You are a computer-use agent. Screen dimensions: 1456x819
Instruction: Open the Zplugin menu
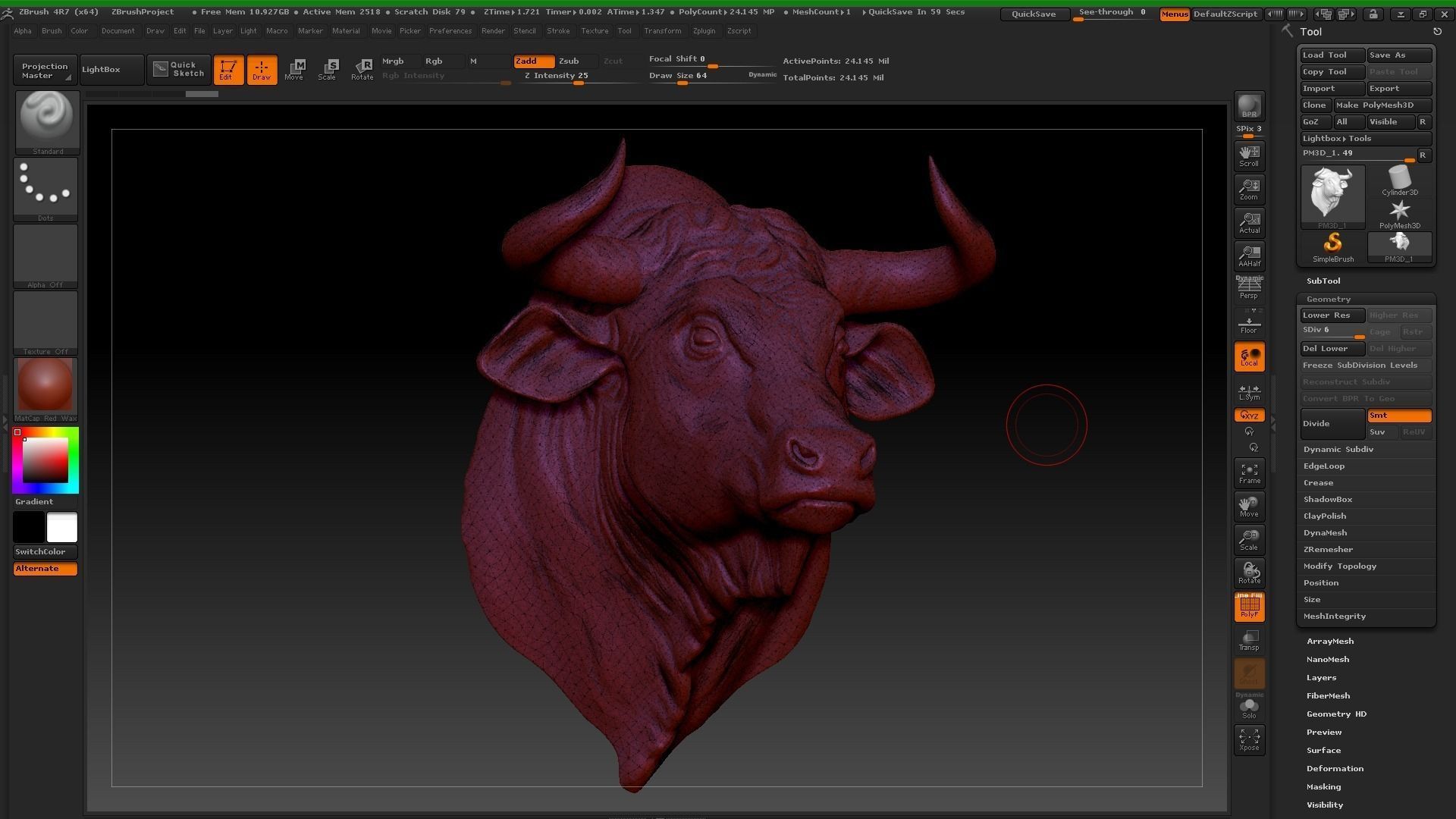[704, 31]
